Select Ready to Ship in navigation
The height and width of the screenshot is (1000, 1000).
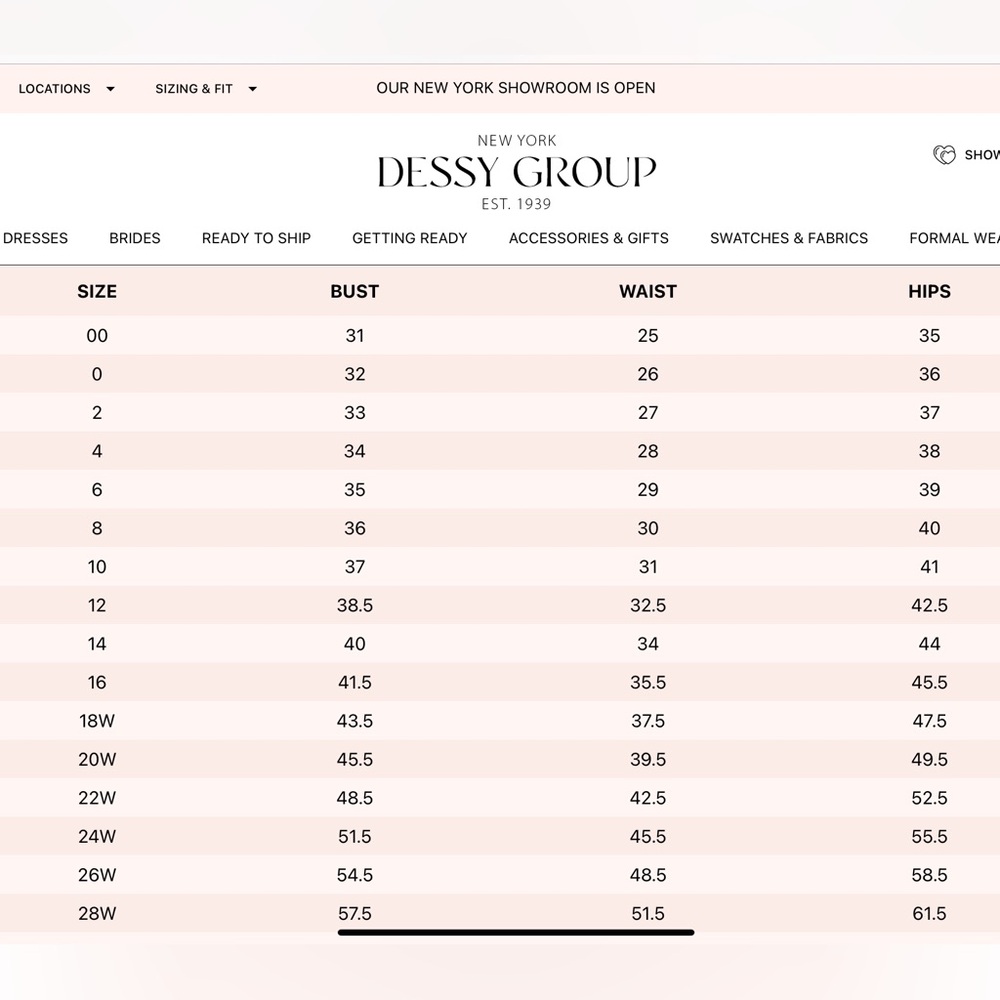tap(256, 238)
